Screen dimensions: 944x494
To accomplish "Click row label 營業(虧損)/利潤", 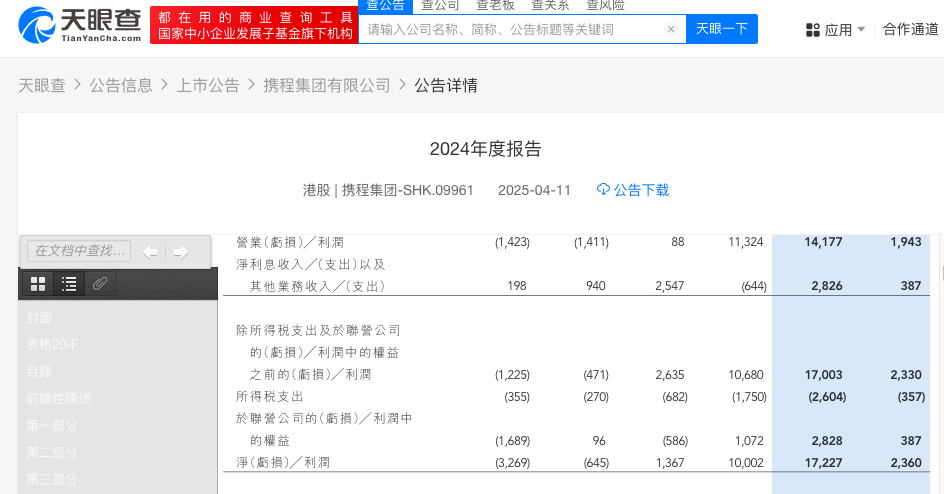I will (290, 242).
